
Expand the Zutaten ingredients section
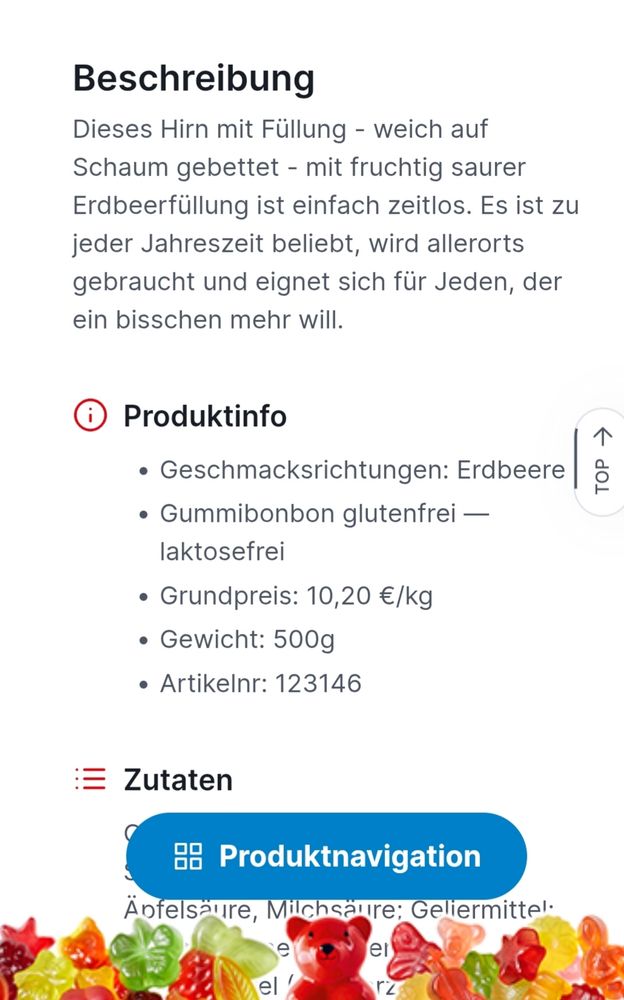click(178, 779)
